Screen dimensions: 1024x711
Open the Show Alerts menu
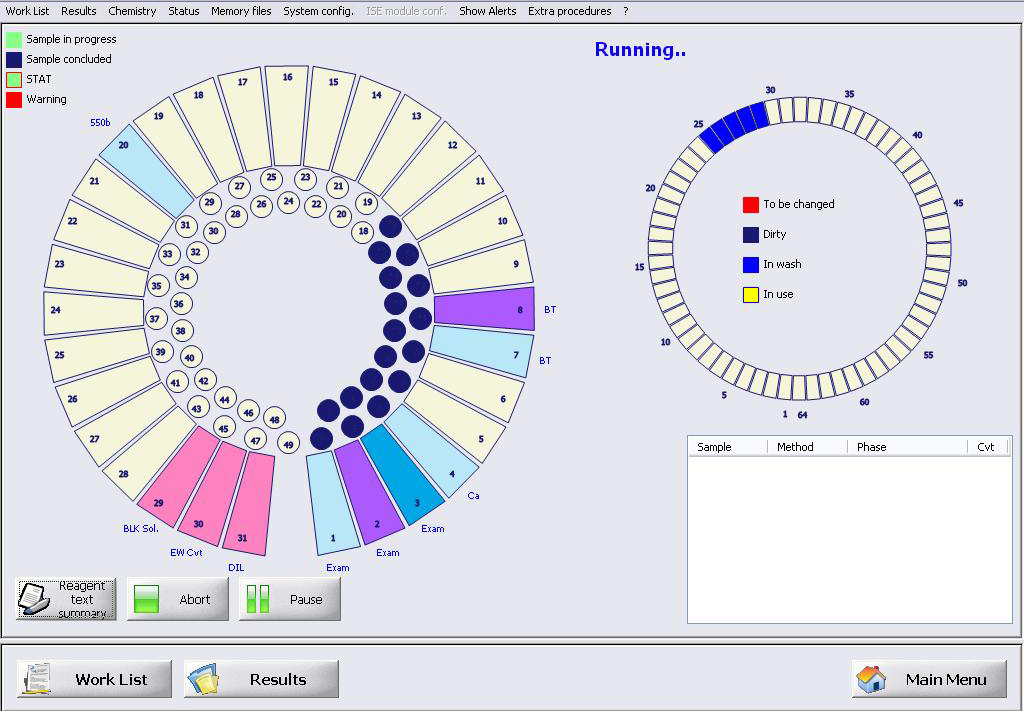pyautogui.click(x=487, y=11)
